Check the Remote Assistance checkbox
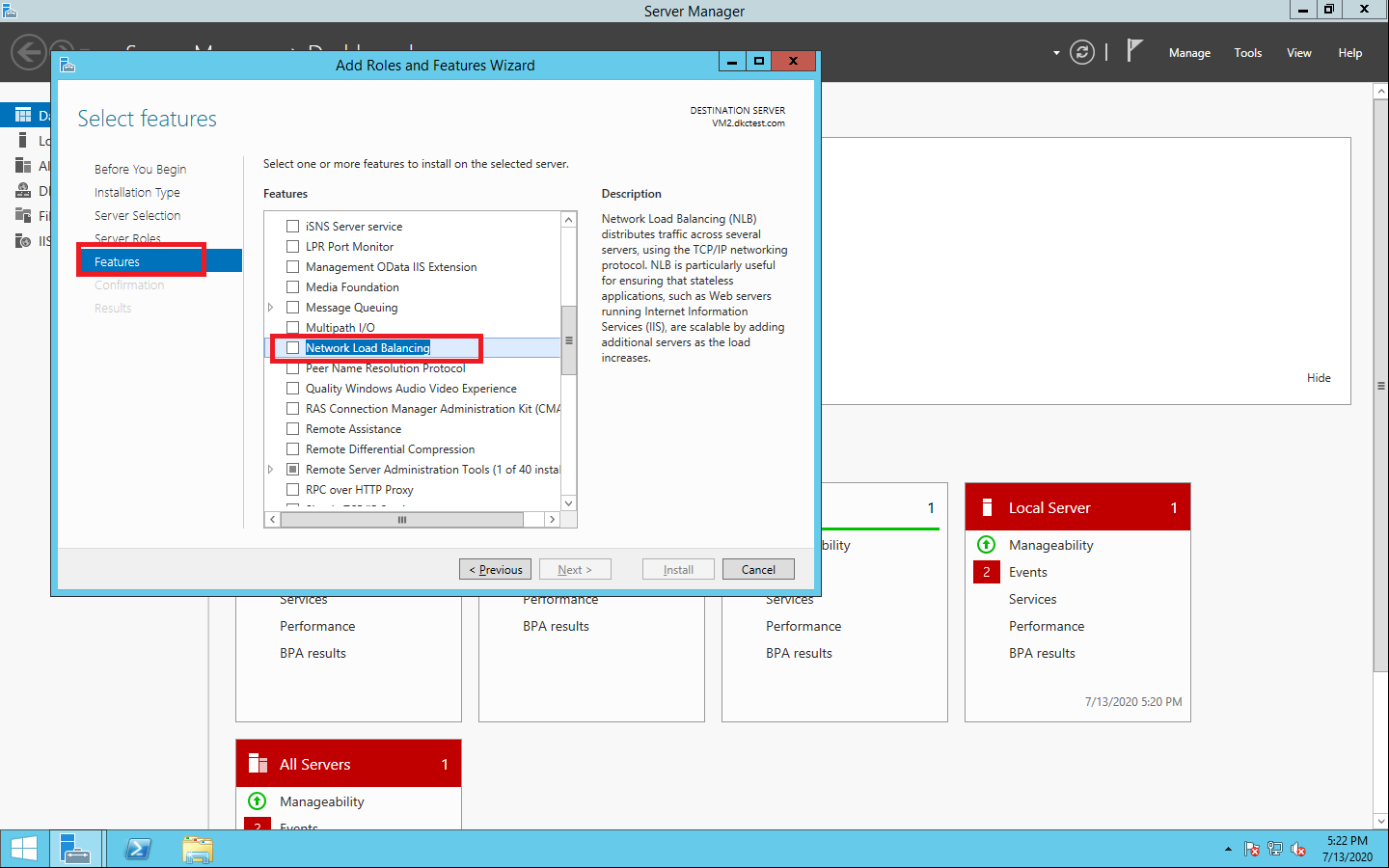Screen dimensions: 1389x868 pyautogui.click(x=292, y=428)
